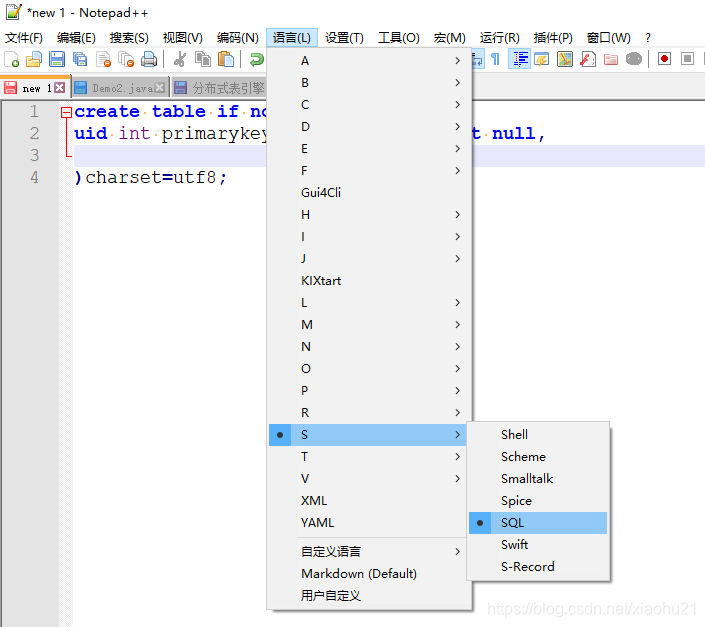Open 用户自定义 language option
Screen dimensions: 705x627
point(369,596)
